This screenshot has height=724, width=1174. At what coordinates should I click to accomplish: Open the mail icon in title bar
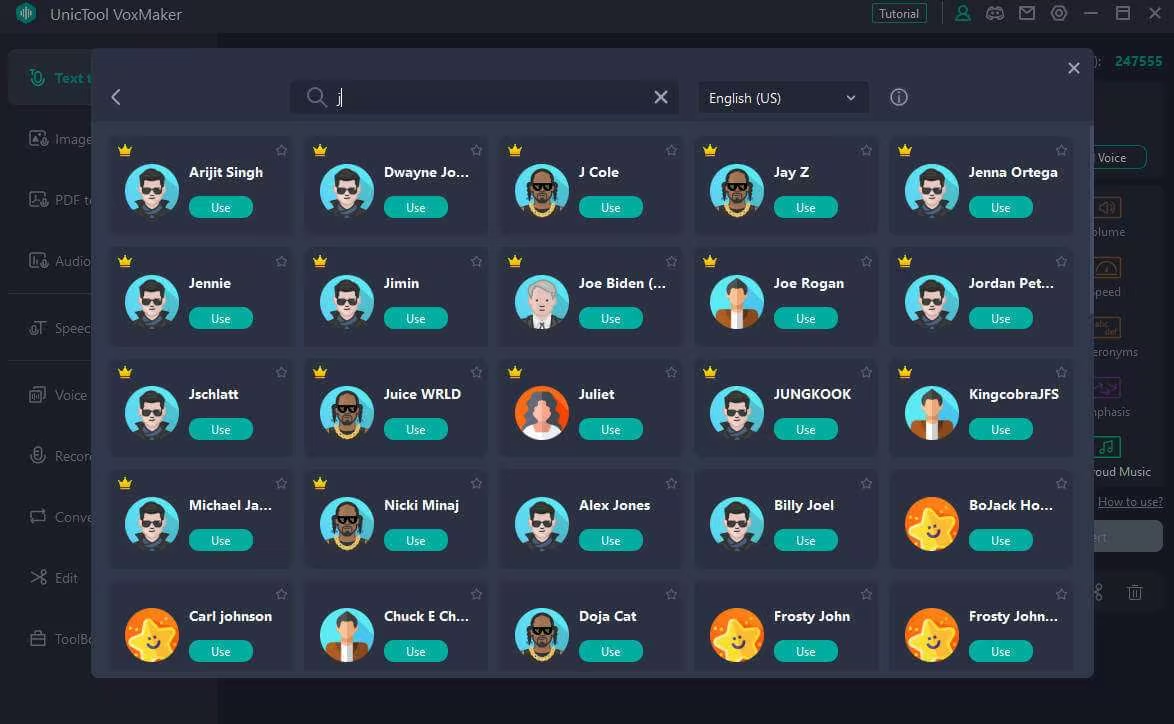[1027, 13]
